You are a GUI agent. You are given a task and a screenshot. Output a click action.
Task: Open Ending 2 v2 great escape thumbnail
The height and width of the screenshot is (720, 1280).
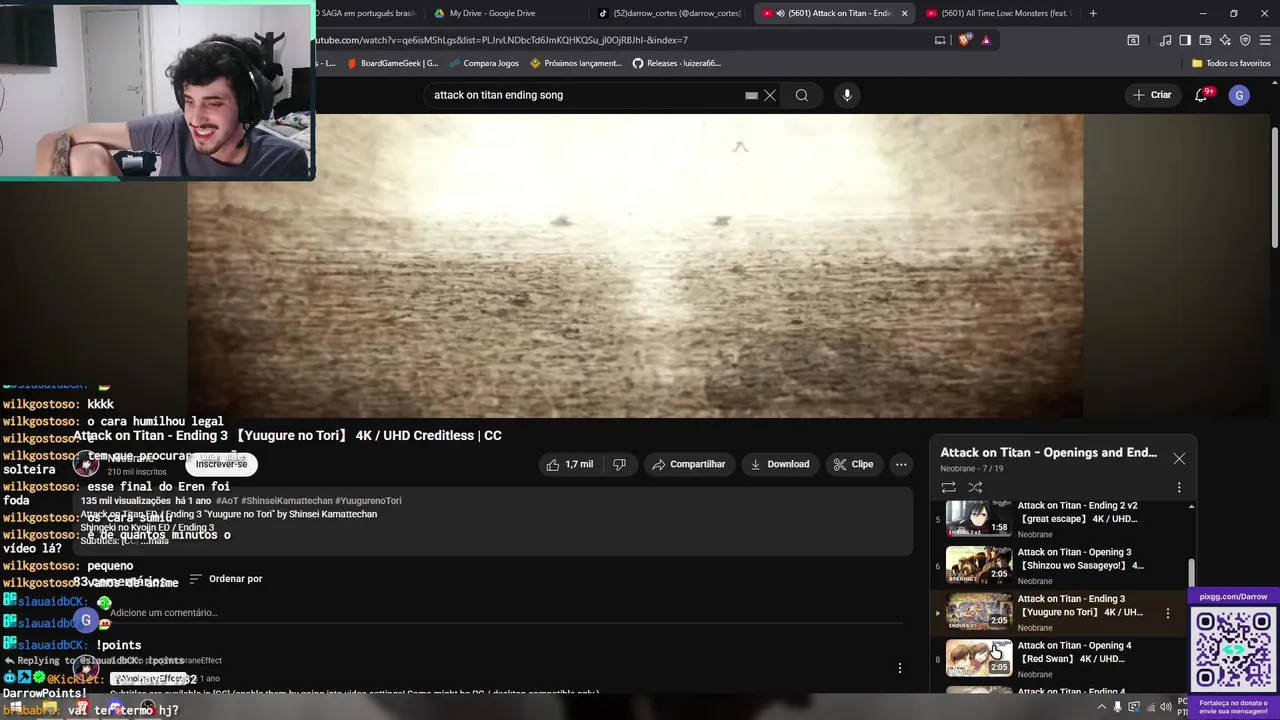[x=979, y=519]
